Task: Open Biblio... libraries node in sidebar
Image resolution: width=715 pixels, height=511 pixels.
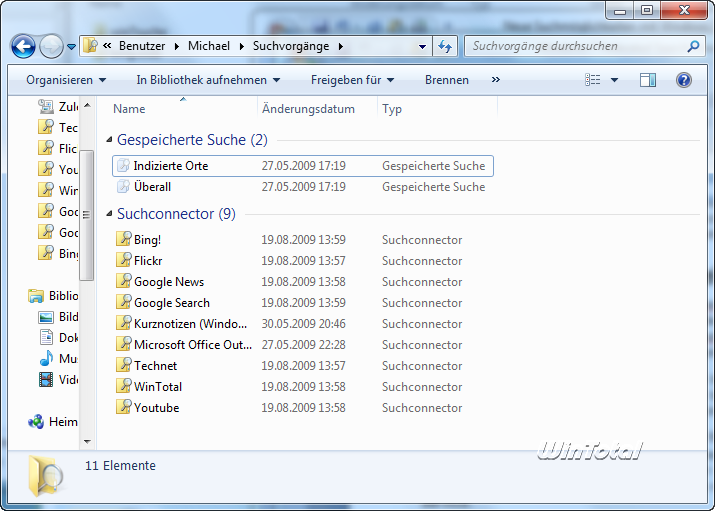Action: 53,296
